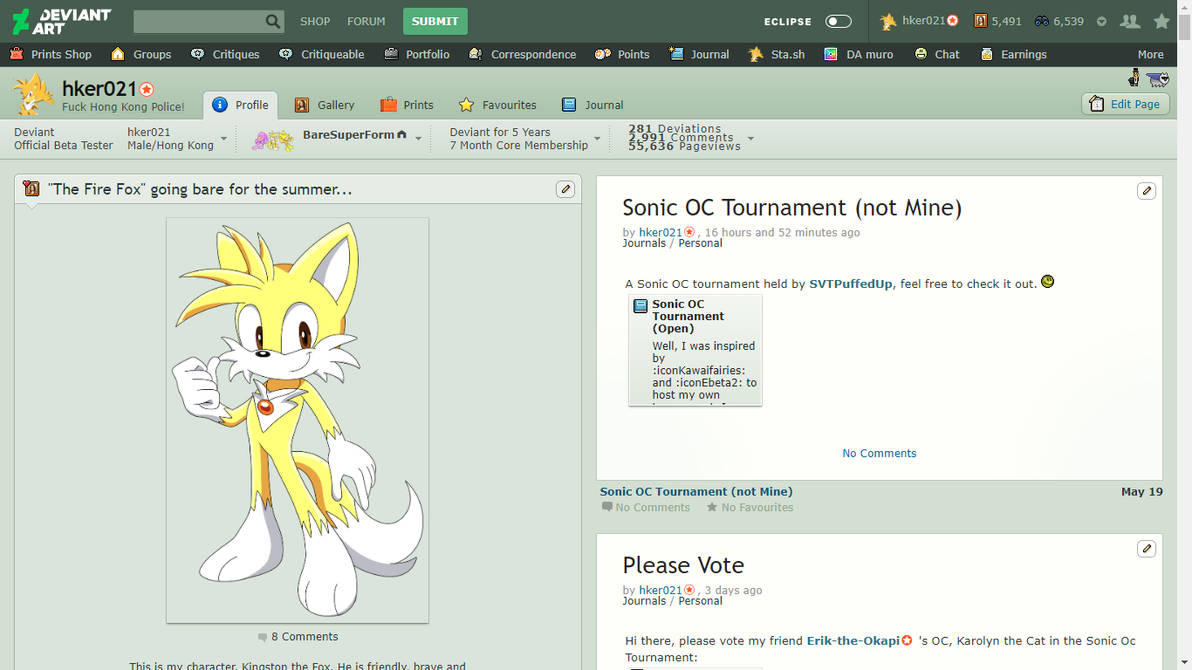Screen dimensions: 1192x670
Task: Edit the Please Vote journal pencil icon
Action: click(1146, 548)
